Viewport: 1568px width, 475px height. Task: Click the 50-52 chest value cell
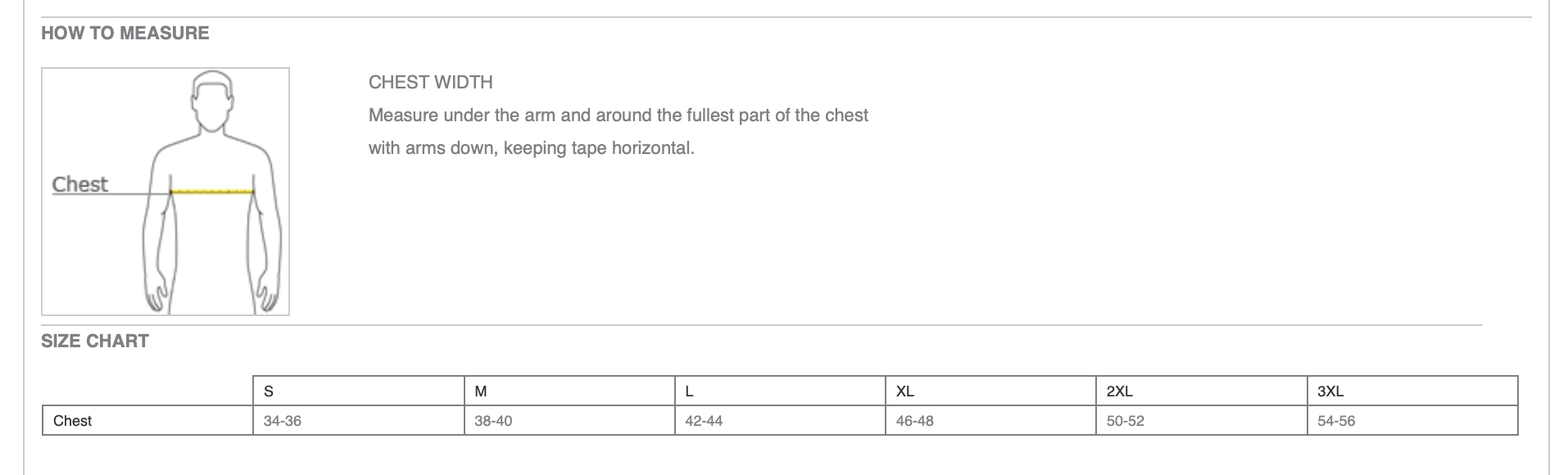tap(1201, 420)
